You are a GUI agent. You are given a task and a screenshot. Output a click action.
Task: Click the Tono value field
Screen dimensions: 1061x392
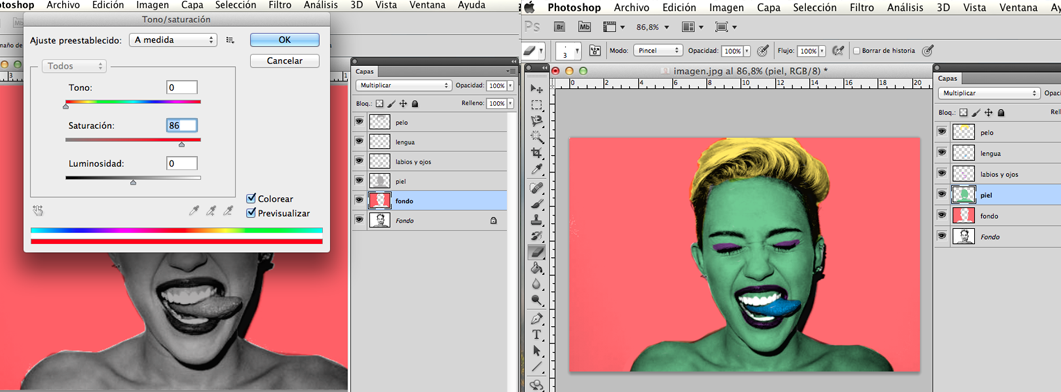tap(181, 87)
